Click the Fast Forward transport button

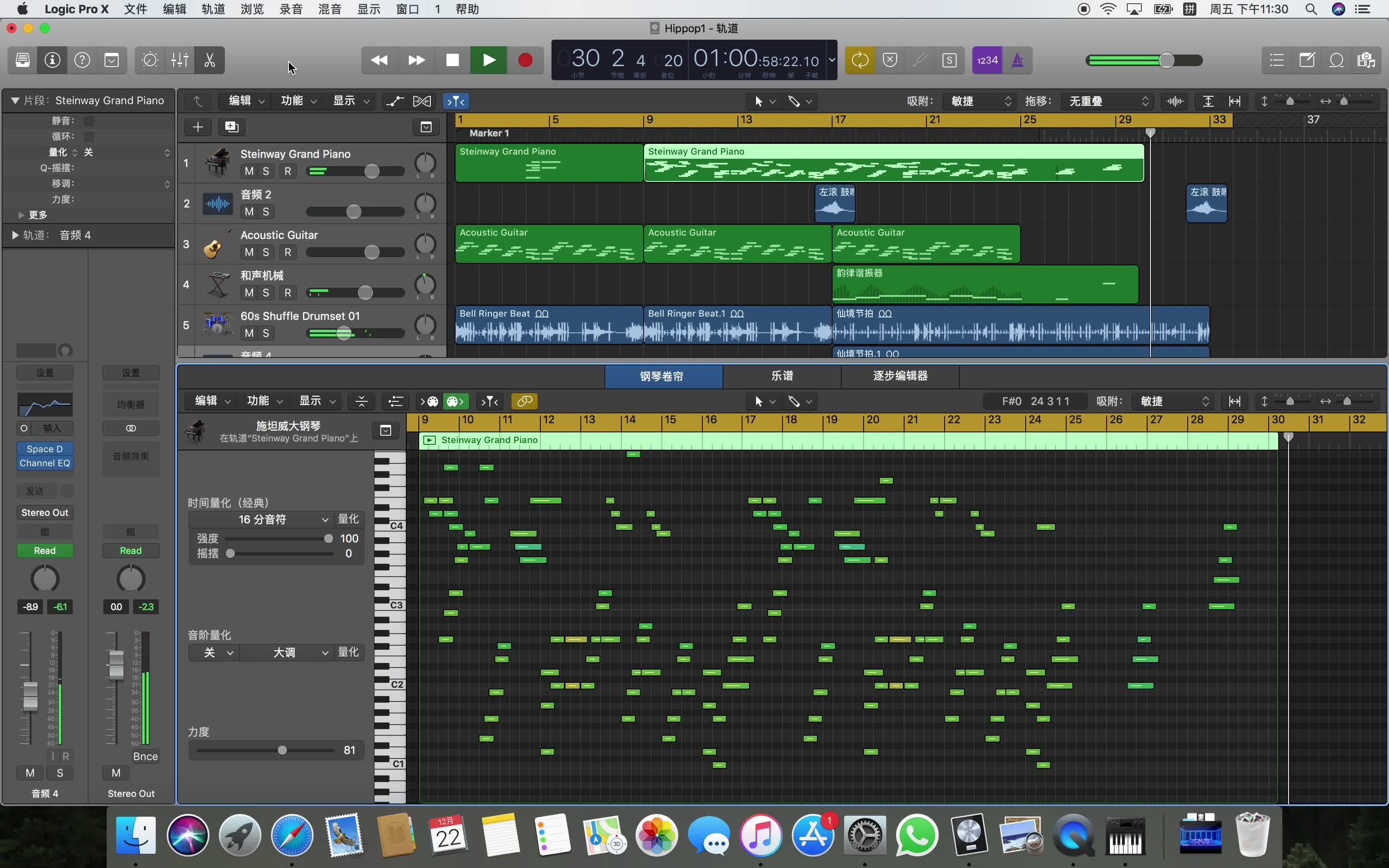tap(416, 60)
